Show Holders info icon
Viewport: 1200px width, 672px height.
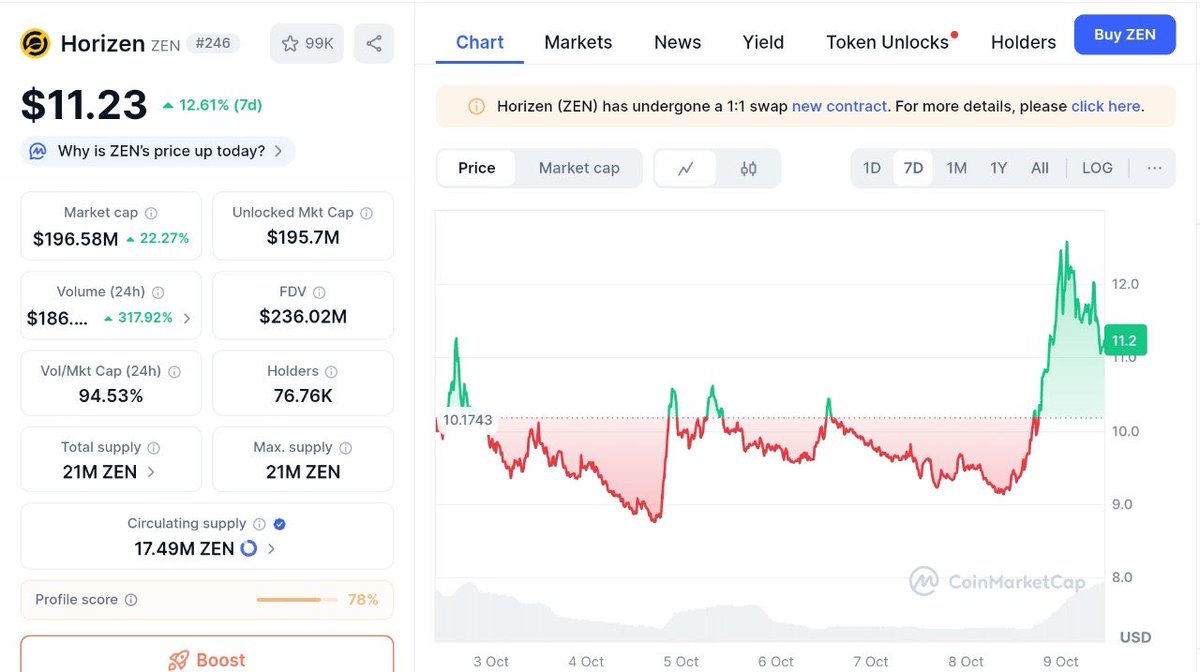pos(332,371)
